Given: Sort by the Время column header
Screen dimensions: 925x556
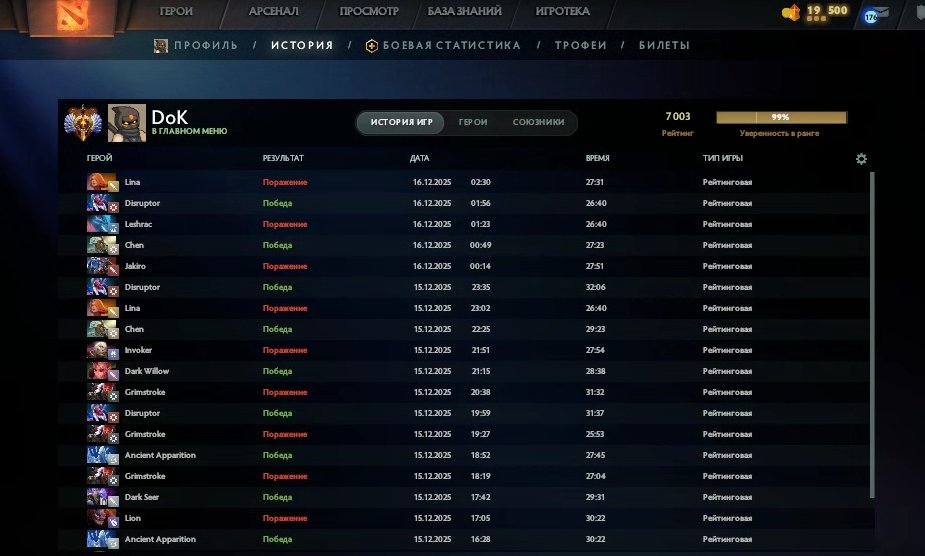Looking at the screenshot, I should (x=598, y=158).
